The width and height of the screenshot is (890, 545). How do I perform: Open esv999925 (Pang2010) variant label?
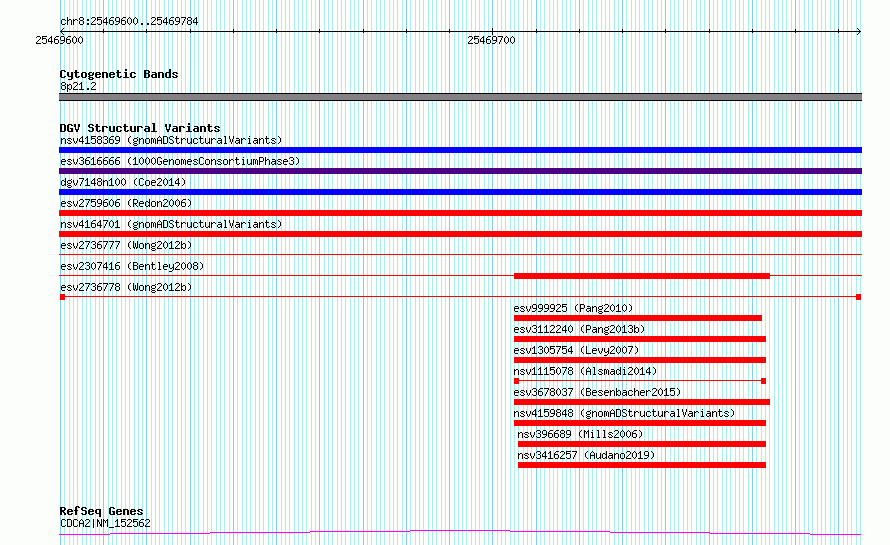(x=573, y=308)
